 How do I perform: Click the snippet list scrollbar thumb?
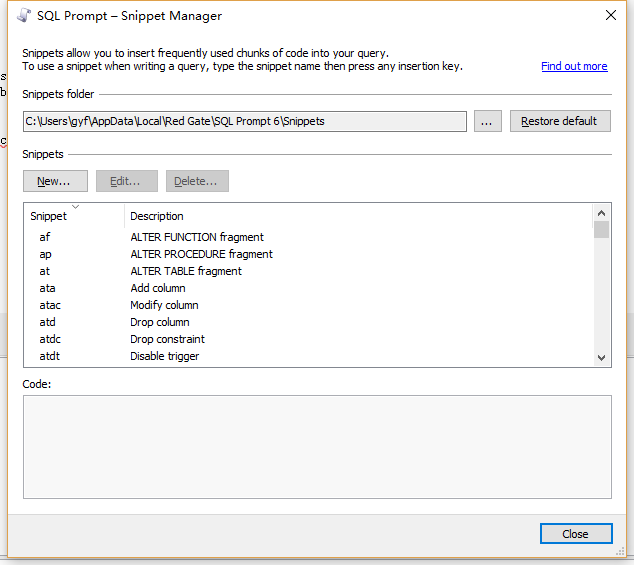pos(601,230)
